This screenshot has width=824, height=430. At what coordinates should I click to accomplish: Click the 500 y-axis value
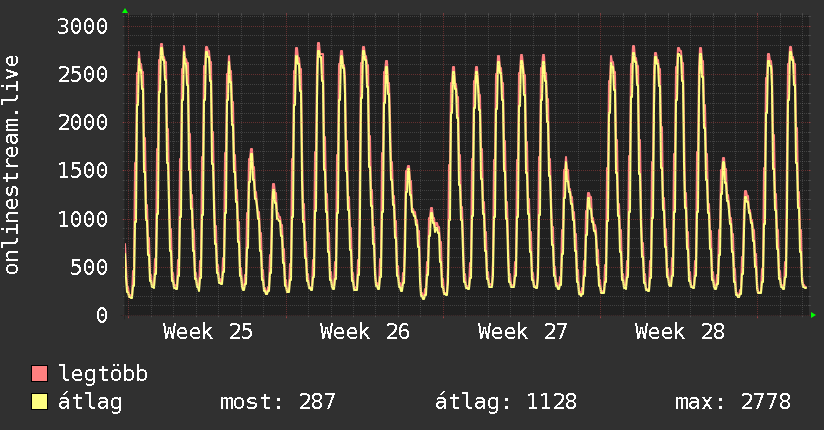tap(89, 267)
